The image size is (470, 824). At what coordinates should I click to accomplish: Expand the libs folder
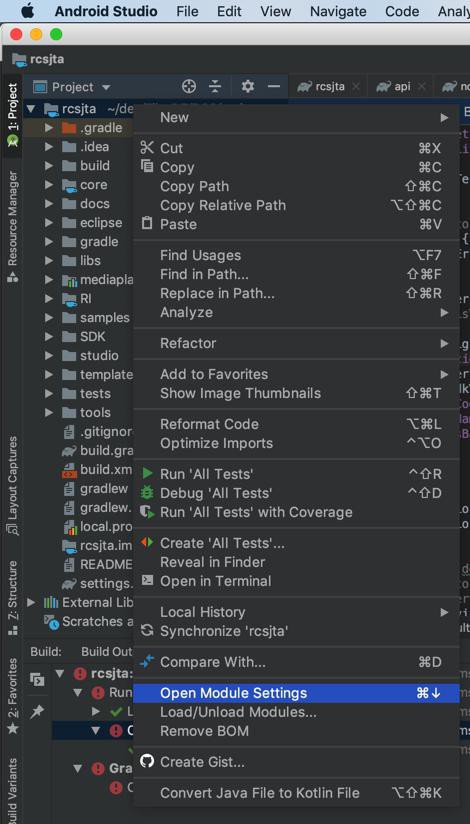coord(49,260)
